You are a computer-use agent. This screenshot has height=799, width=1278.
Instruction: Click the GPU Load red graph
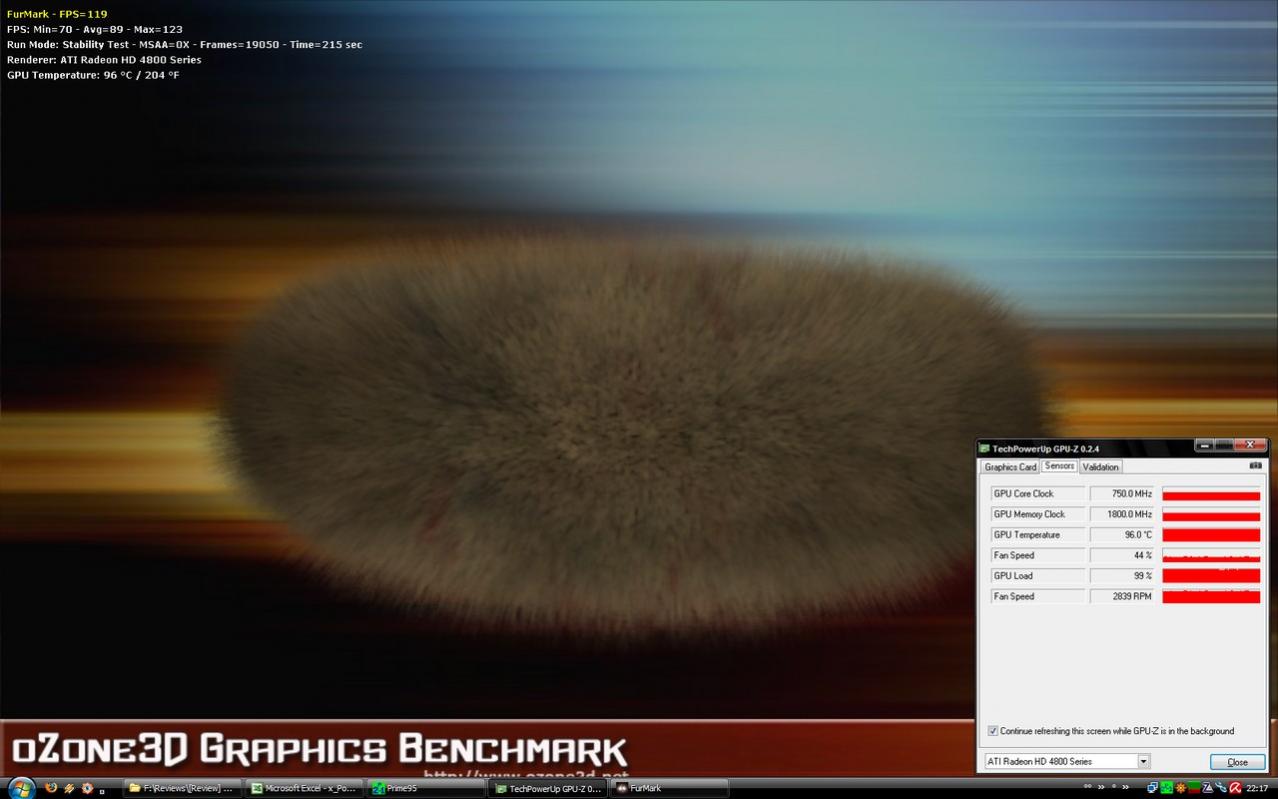click(1211, 576)
